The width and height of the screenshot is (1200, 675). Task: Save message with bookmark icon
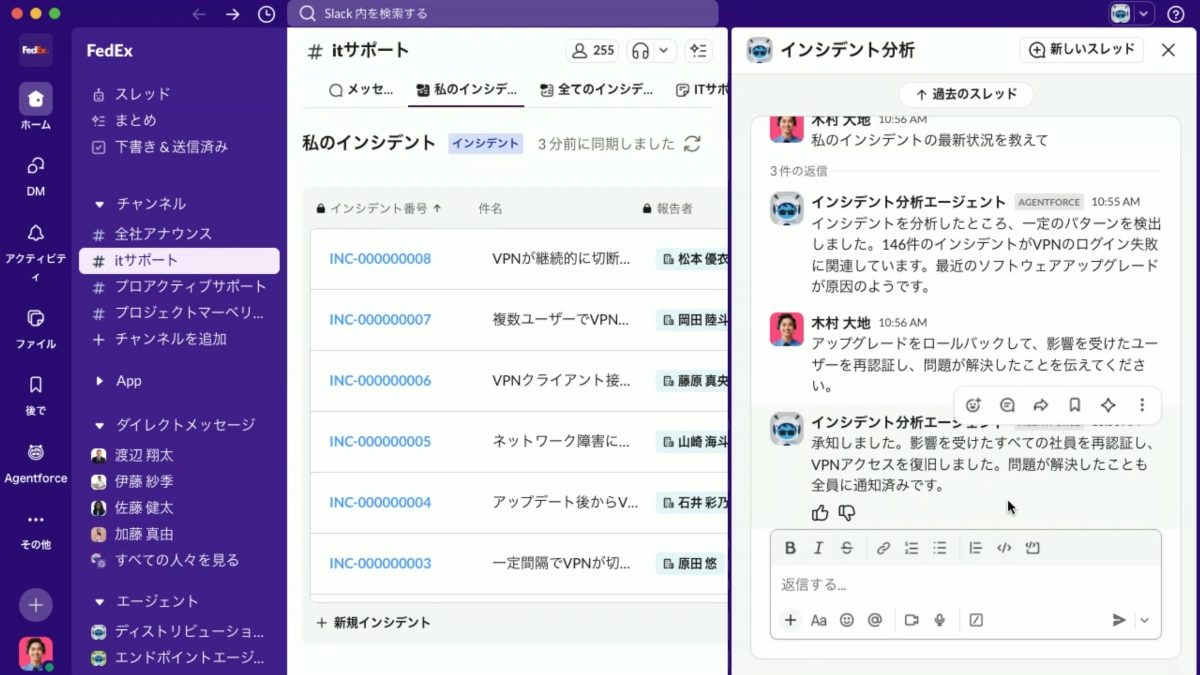(1074, 405)
